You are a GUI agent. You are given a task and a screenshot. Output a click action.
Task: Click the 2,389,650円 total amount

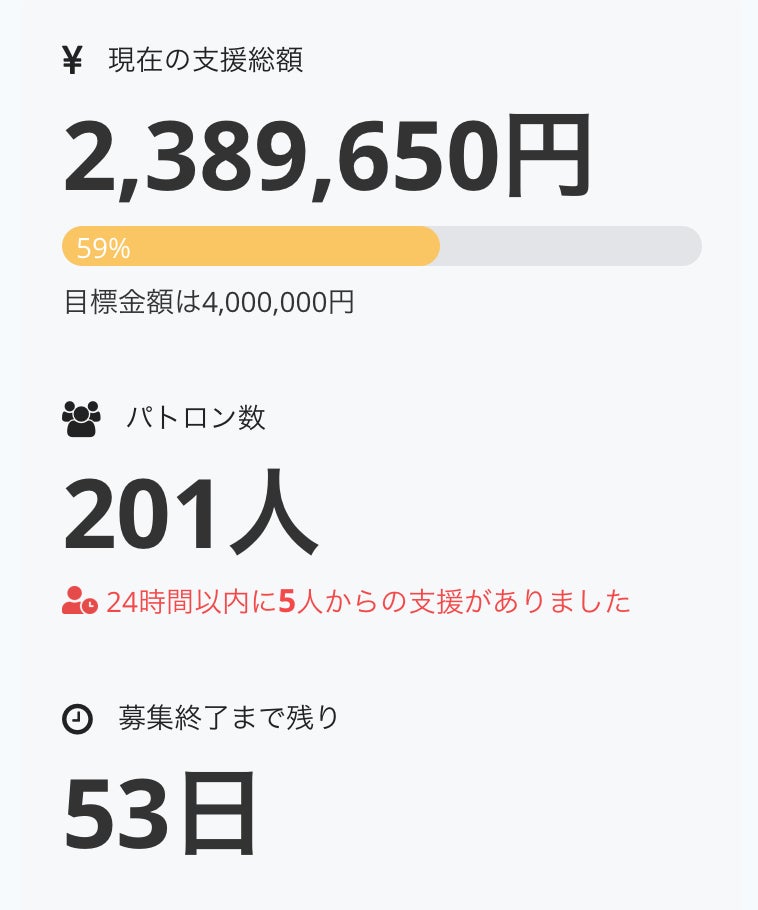click(328, 158)
